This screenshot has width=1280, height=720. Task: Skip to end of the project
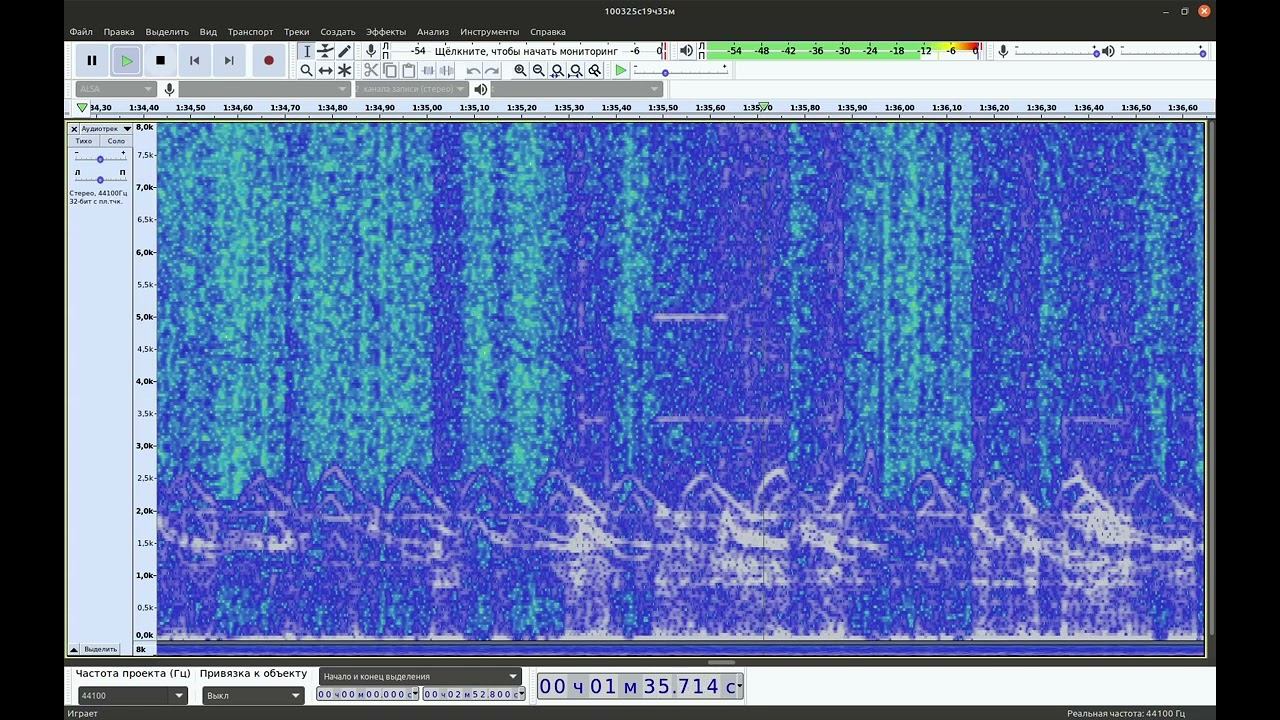pyautogui.click(x=229, y=60)
